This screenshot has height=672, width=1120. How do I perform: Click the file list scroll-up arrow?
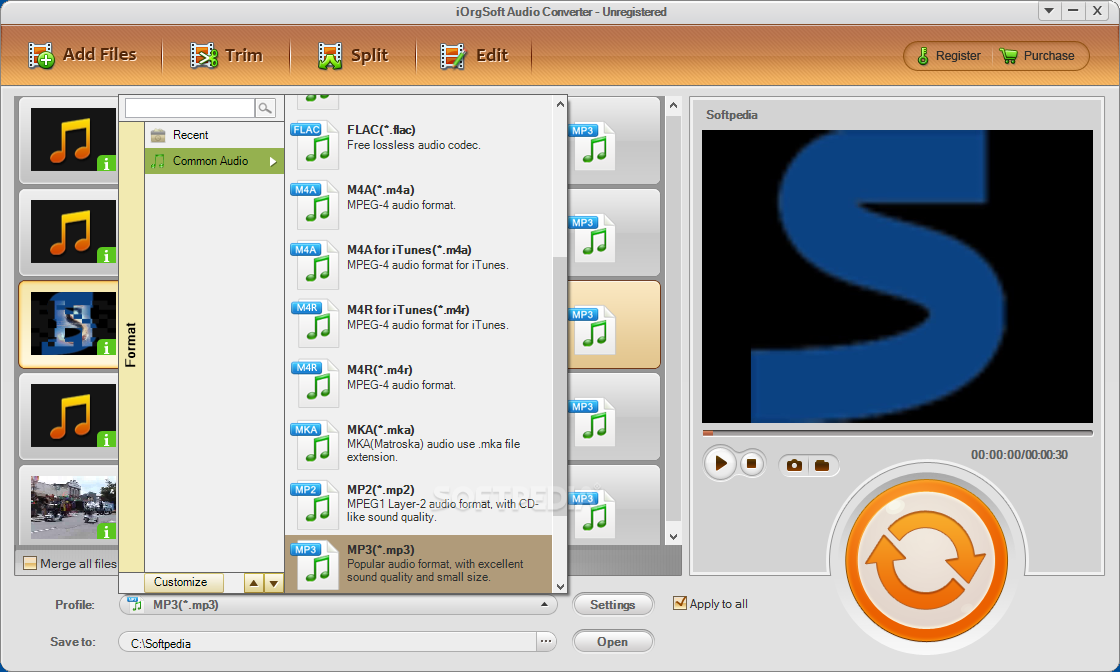click(x=673, y=106)
